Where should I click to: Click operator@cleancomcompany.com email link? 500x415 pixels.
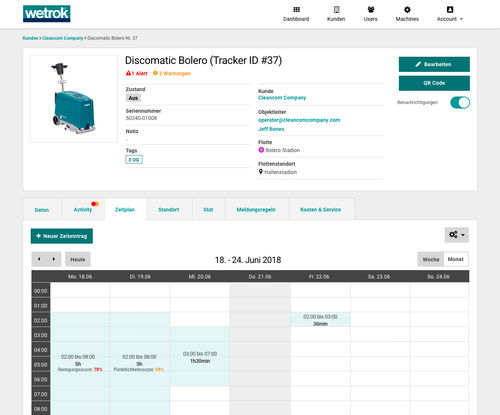[x=299, y=120]
